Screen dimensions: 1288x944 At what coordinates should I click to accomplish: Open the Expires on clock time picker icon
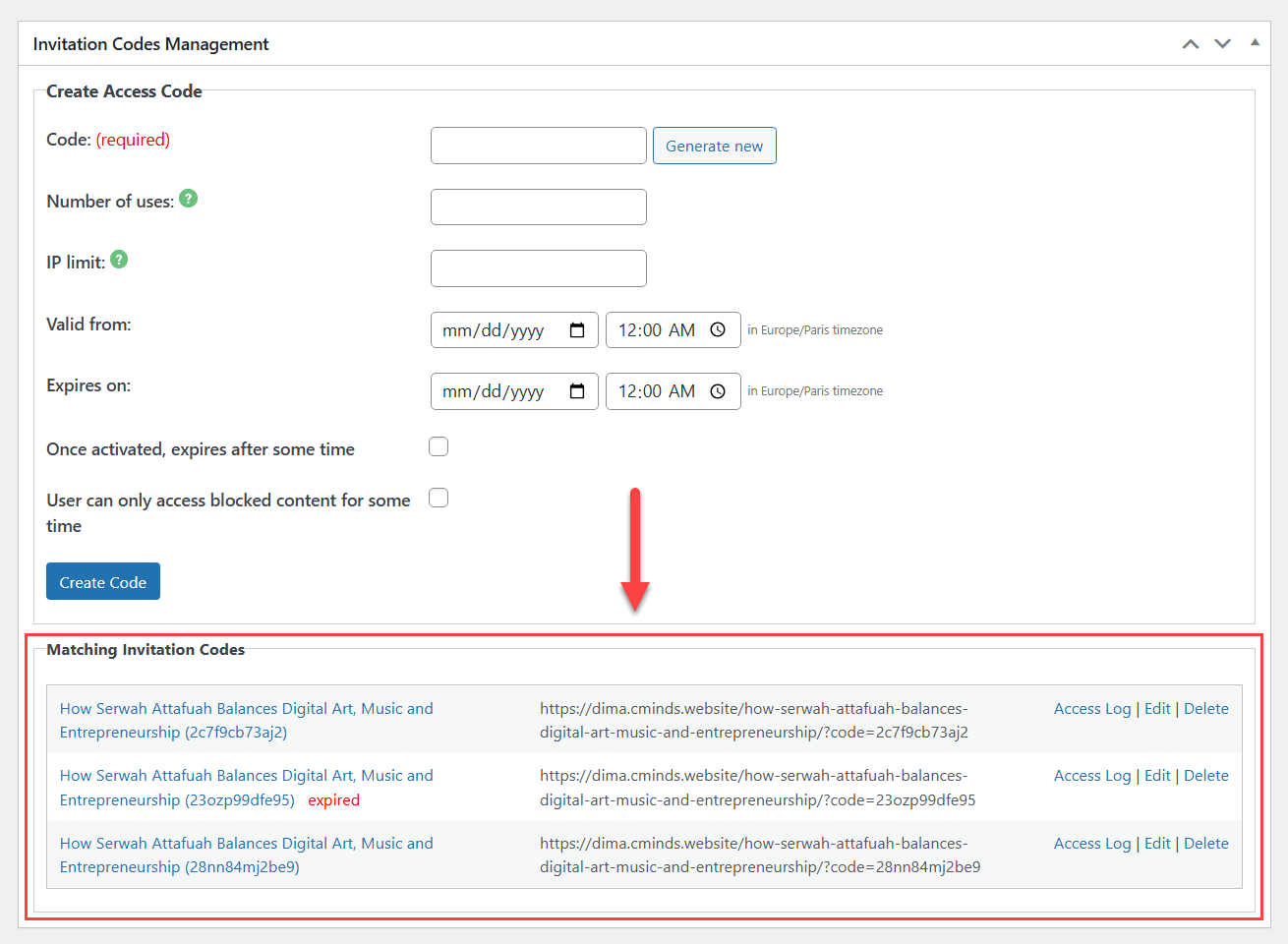(718, 391)
